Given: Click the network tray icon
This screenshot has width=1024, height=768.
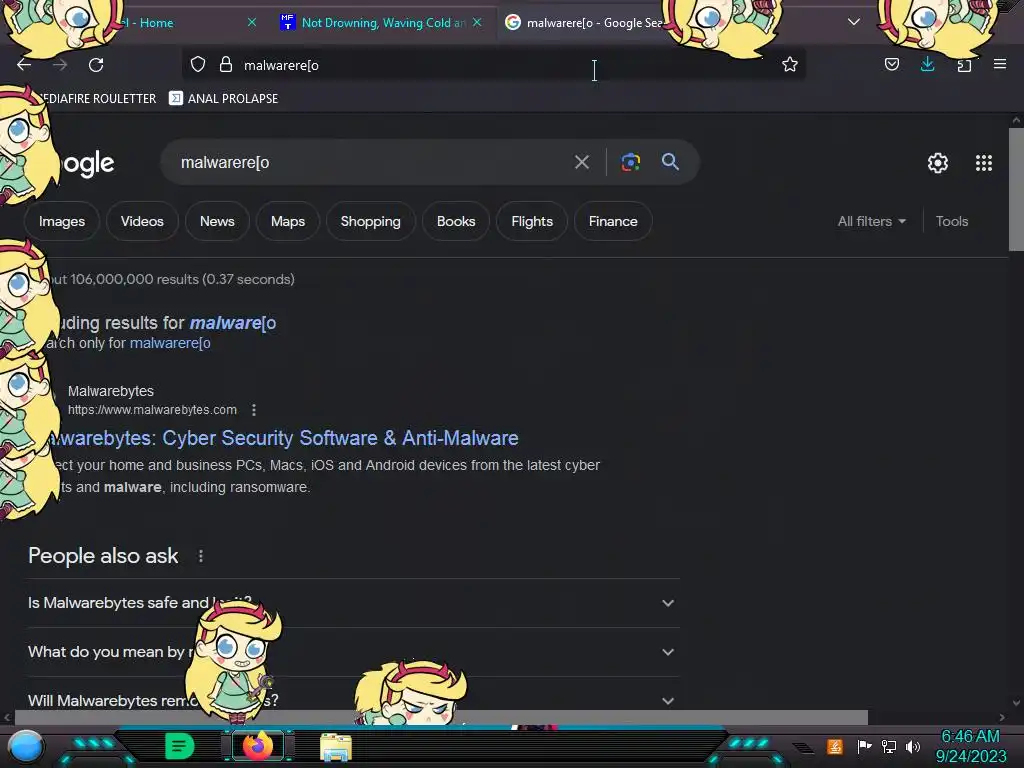Looking at the screenshot, I should [x=888, y=746].
